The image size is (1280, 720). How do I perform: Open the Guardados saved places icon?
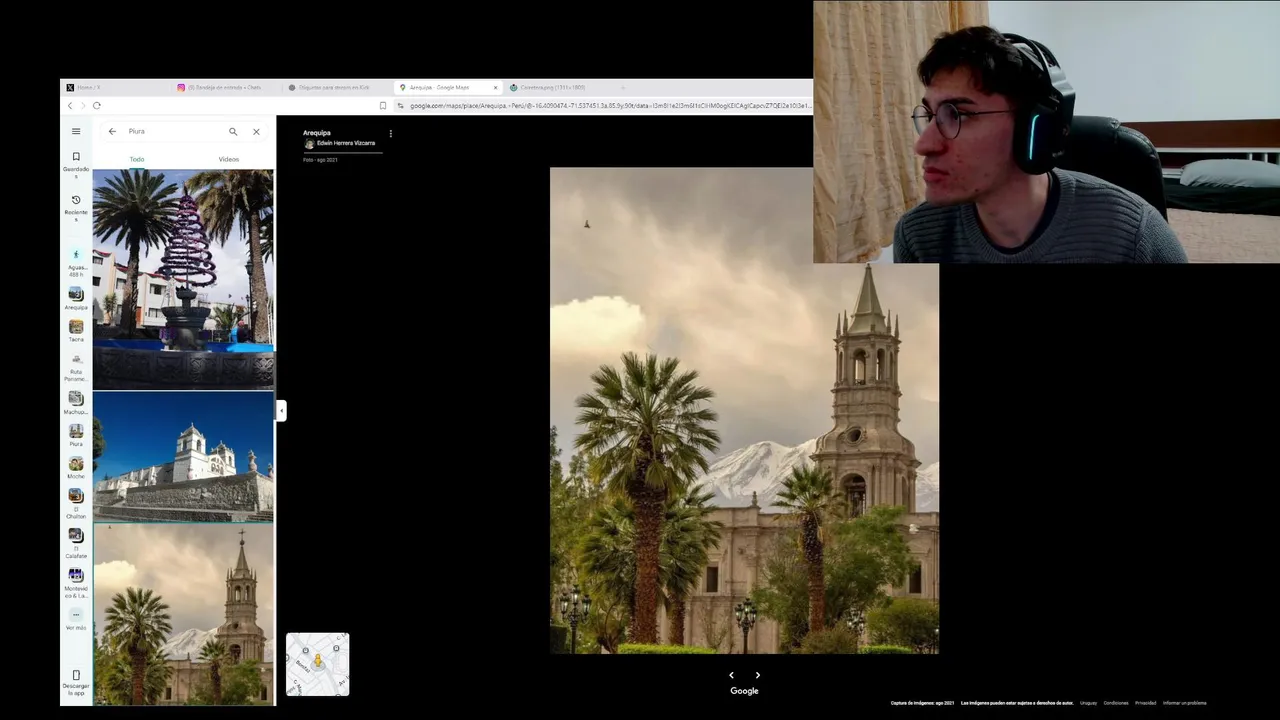click(x=76, y=157)
